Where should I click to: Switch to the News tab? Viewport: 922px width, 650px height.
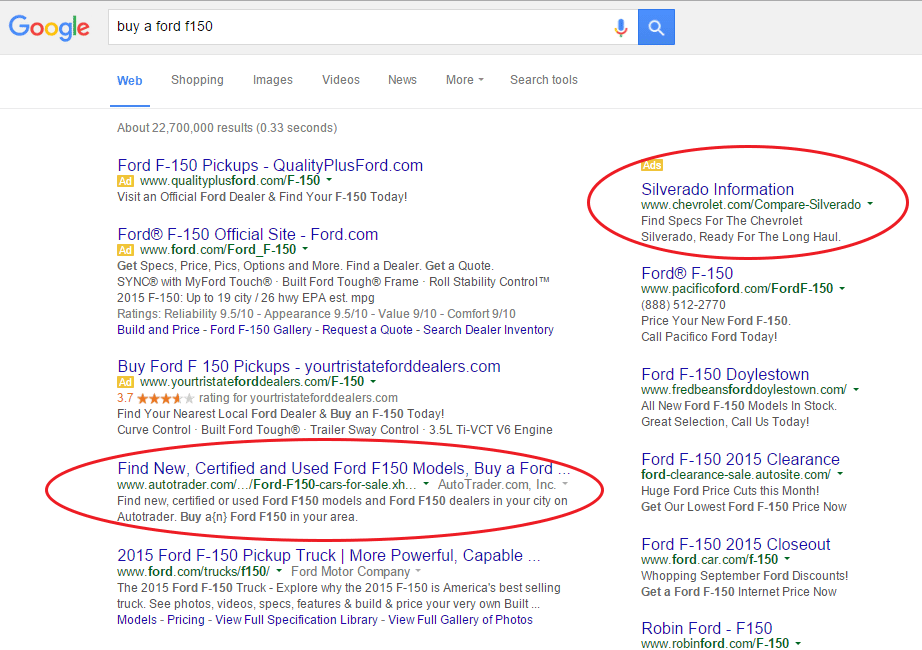coord(402,80)
